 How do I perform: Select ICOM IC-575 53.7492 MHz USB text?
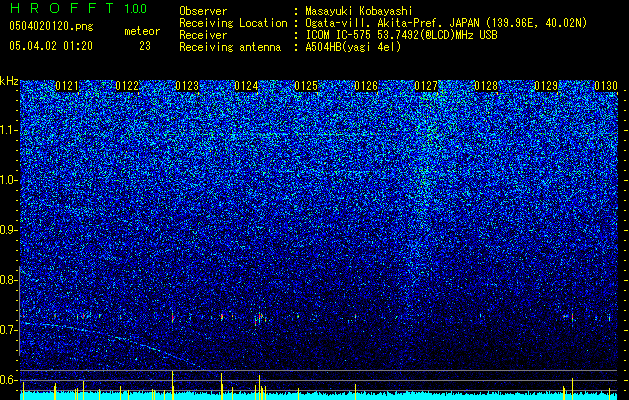pos(401,35)
